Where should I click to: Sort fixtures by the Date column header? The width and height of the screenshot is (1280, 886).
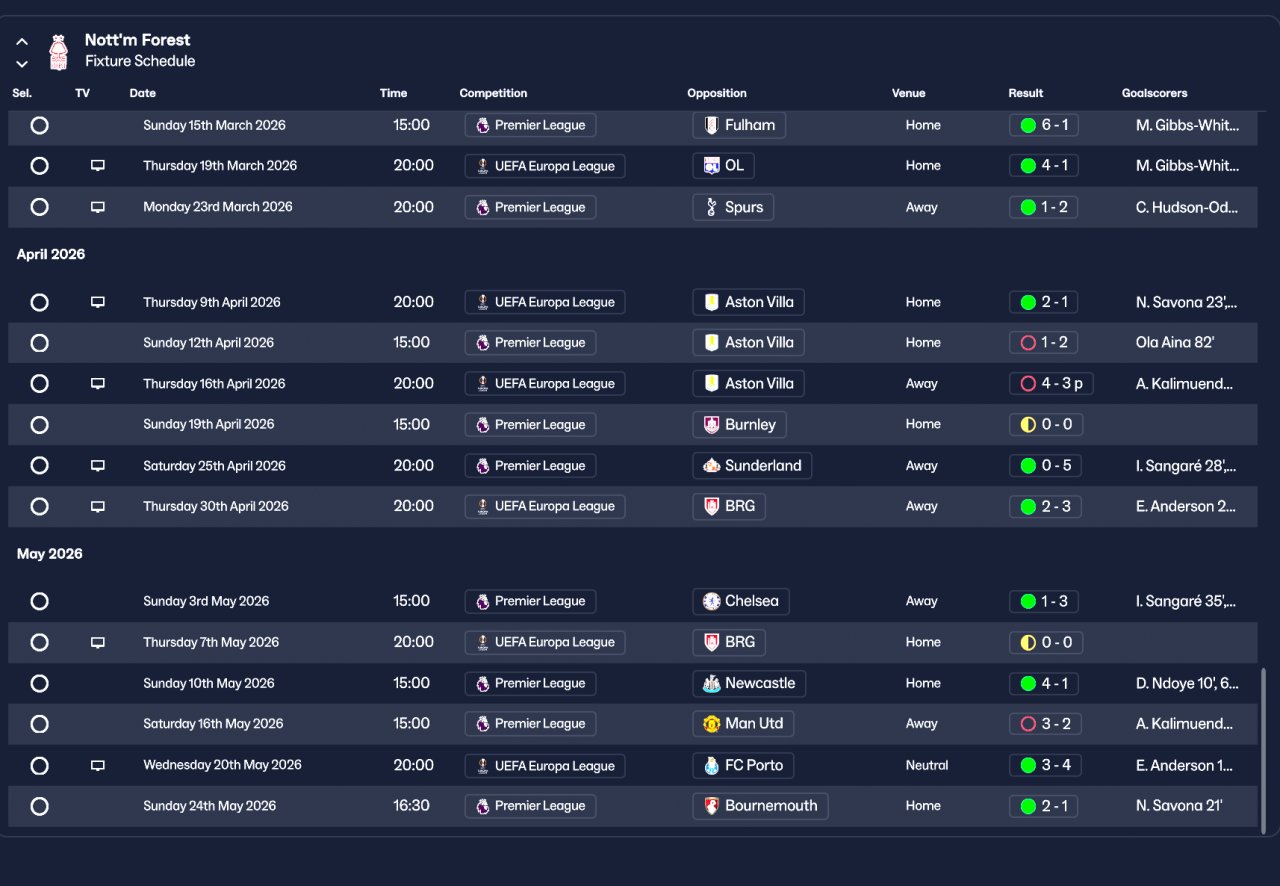point(143,93)
